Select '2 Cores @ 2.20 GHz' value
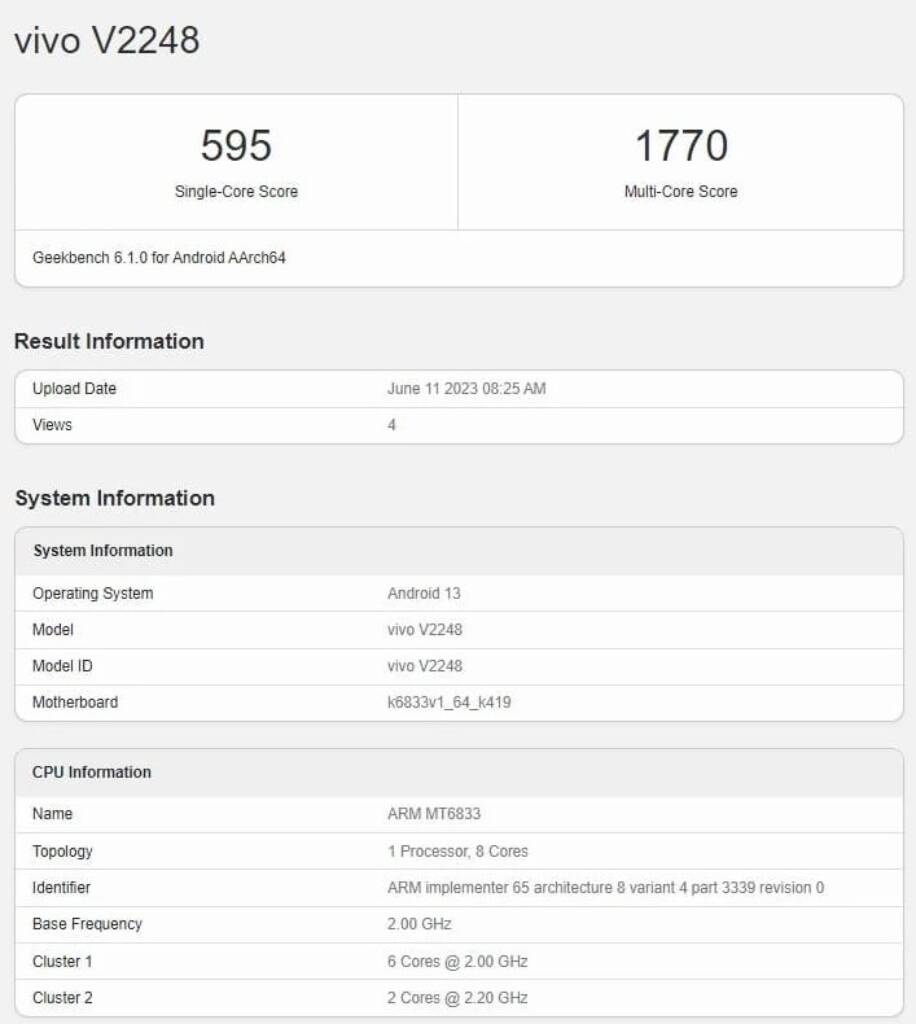The width and height of the screenshot is (916, 1024). (458, 998)
